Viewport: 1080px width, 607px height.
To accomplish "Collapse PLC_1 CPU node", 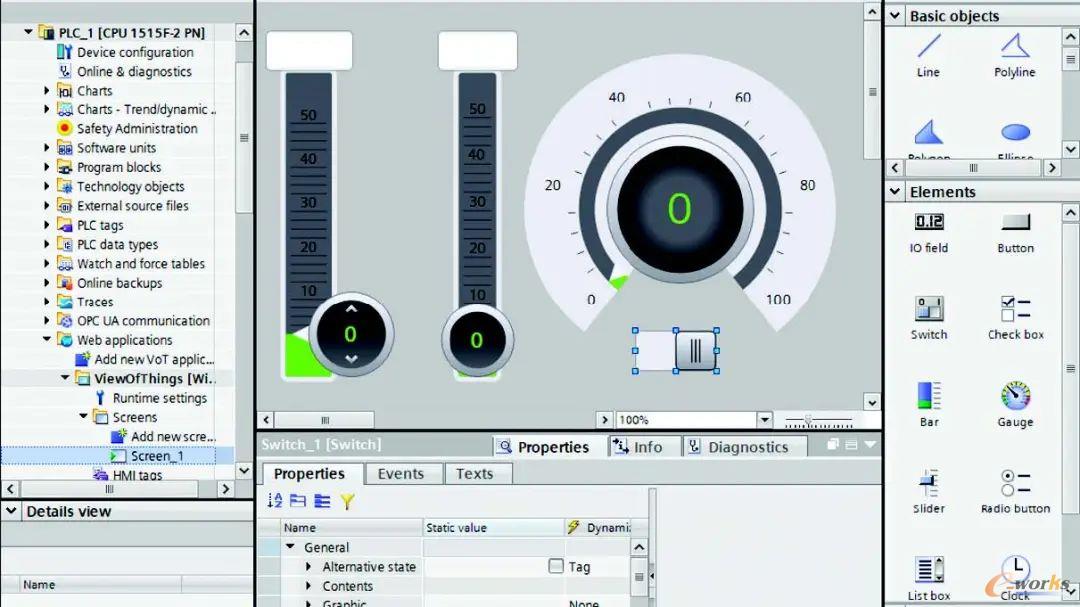I will (x=28, y=32).
